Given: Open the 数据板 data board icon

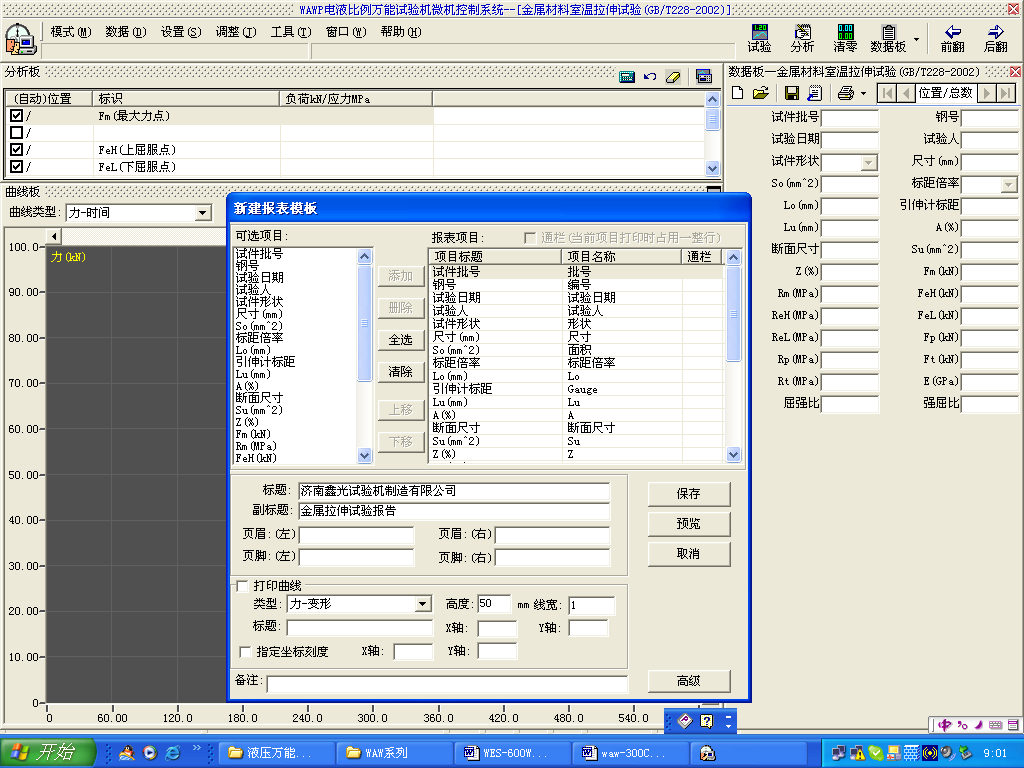Looking at the screenshot, I should [888, 39].
